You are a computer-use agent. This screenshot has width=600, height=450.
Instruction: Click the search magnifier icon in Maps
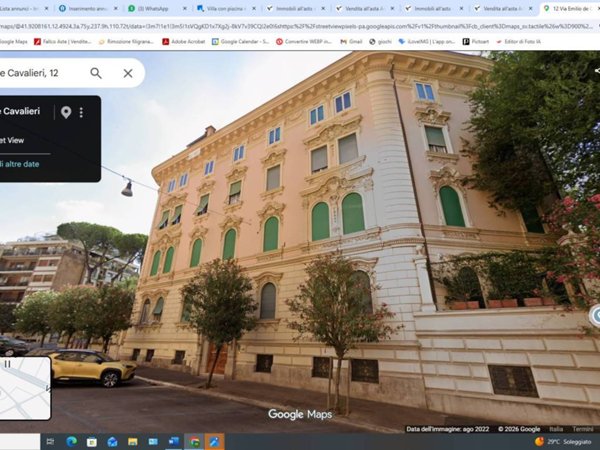[96, 73]
